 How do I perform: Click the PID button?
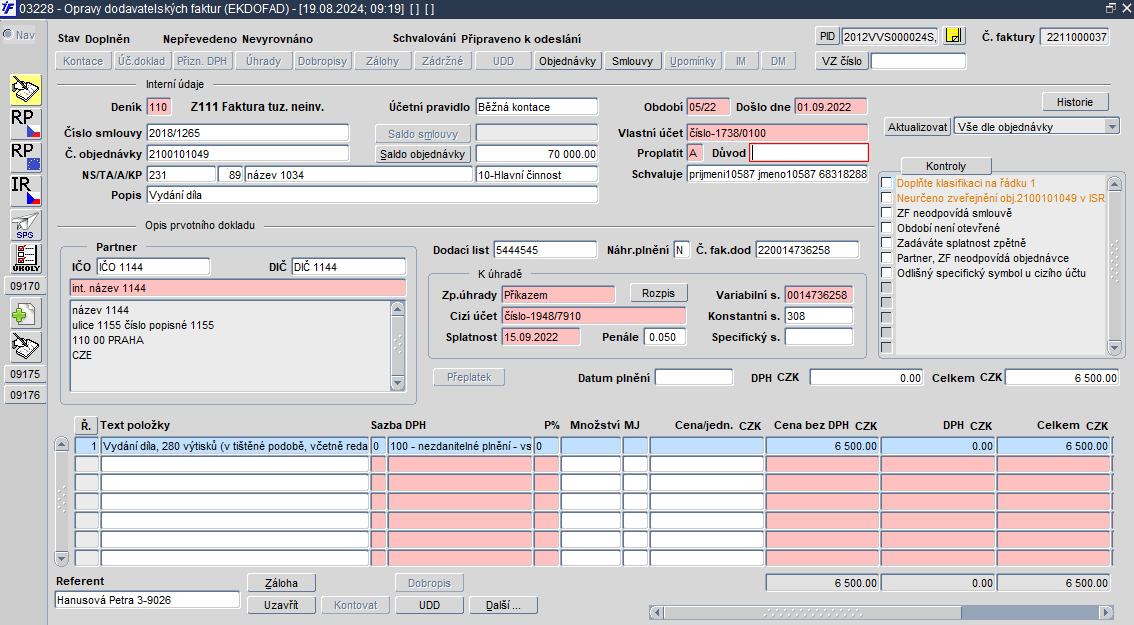(827, 36)
